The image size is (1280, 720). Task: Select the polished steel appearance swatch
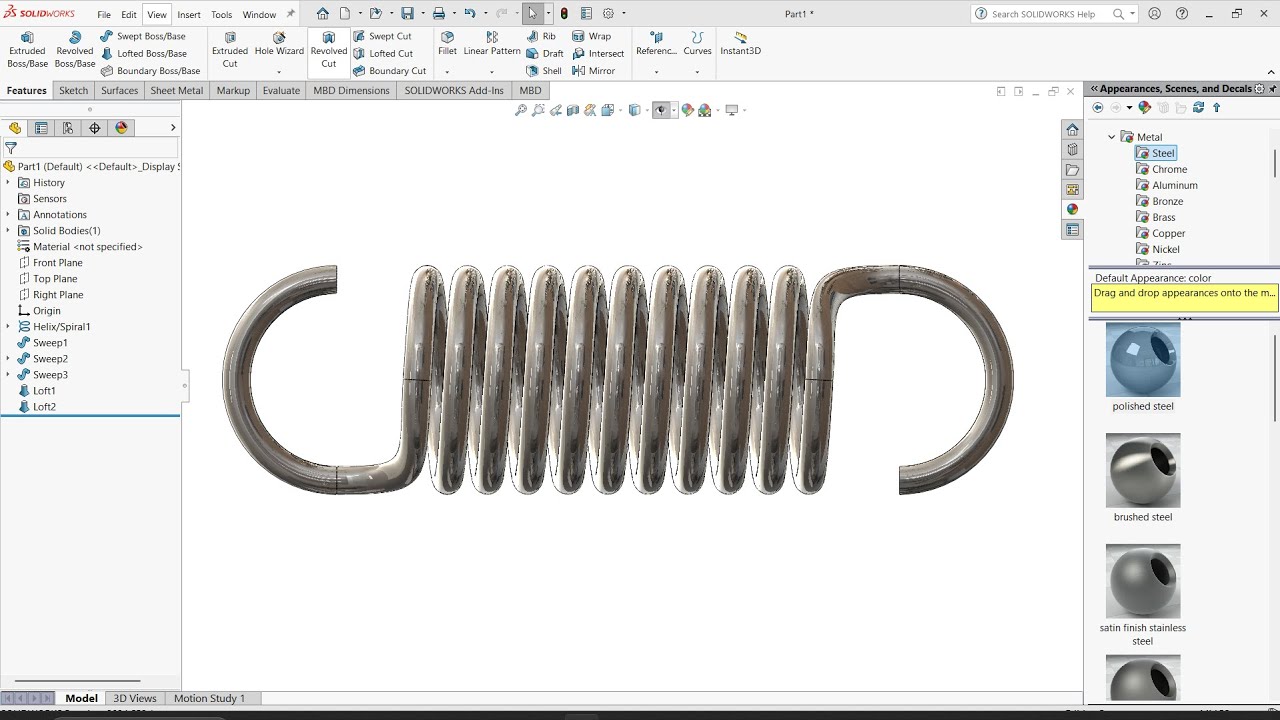(1143, 360)
